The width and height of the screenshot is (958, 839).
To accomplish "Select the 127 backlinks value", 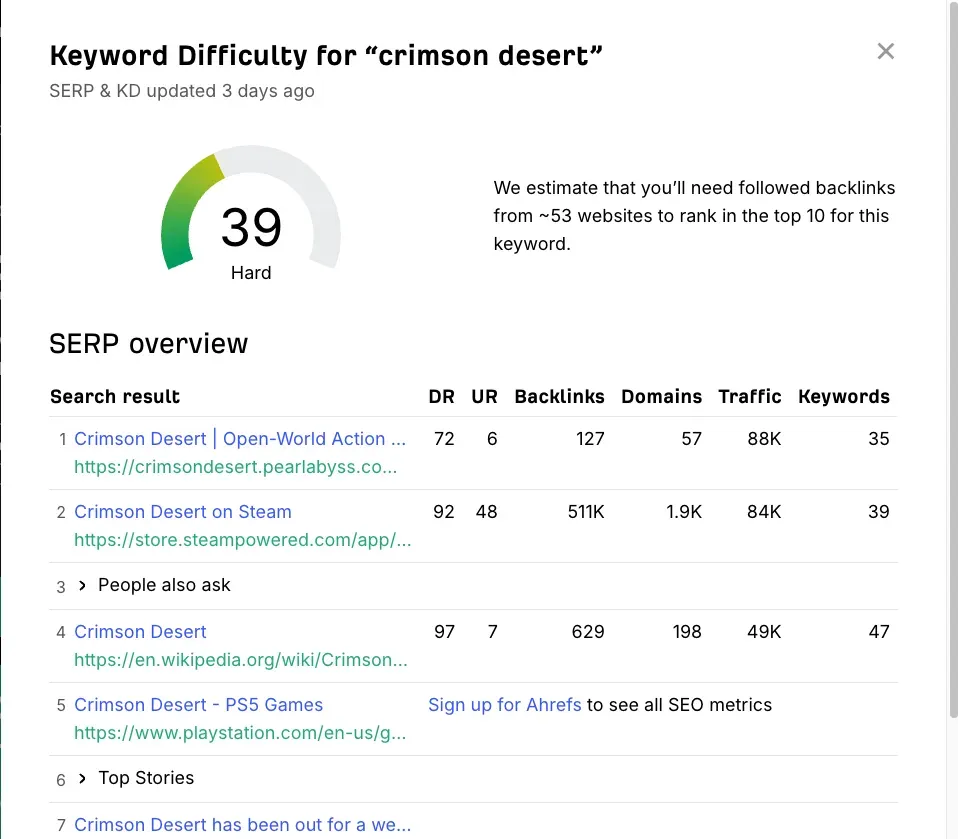I will 590,439.
